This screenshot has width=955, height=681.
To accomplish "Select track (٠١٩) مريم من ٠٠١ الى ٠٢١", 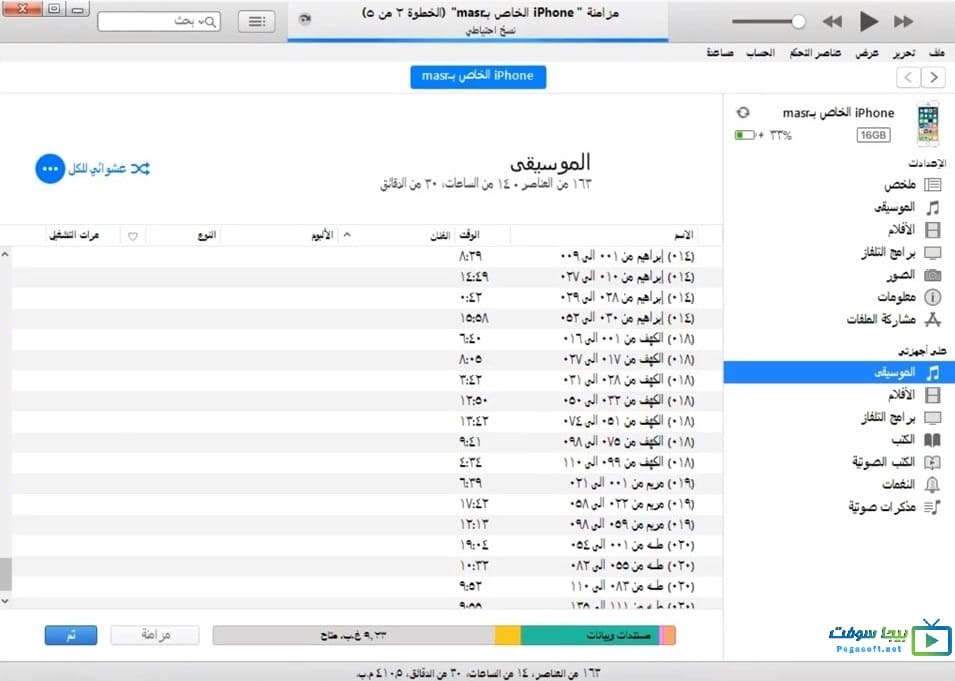I will click(x=367, y=483).
